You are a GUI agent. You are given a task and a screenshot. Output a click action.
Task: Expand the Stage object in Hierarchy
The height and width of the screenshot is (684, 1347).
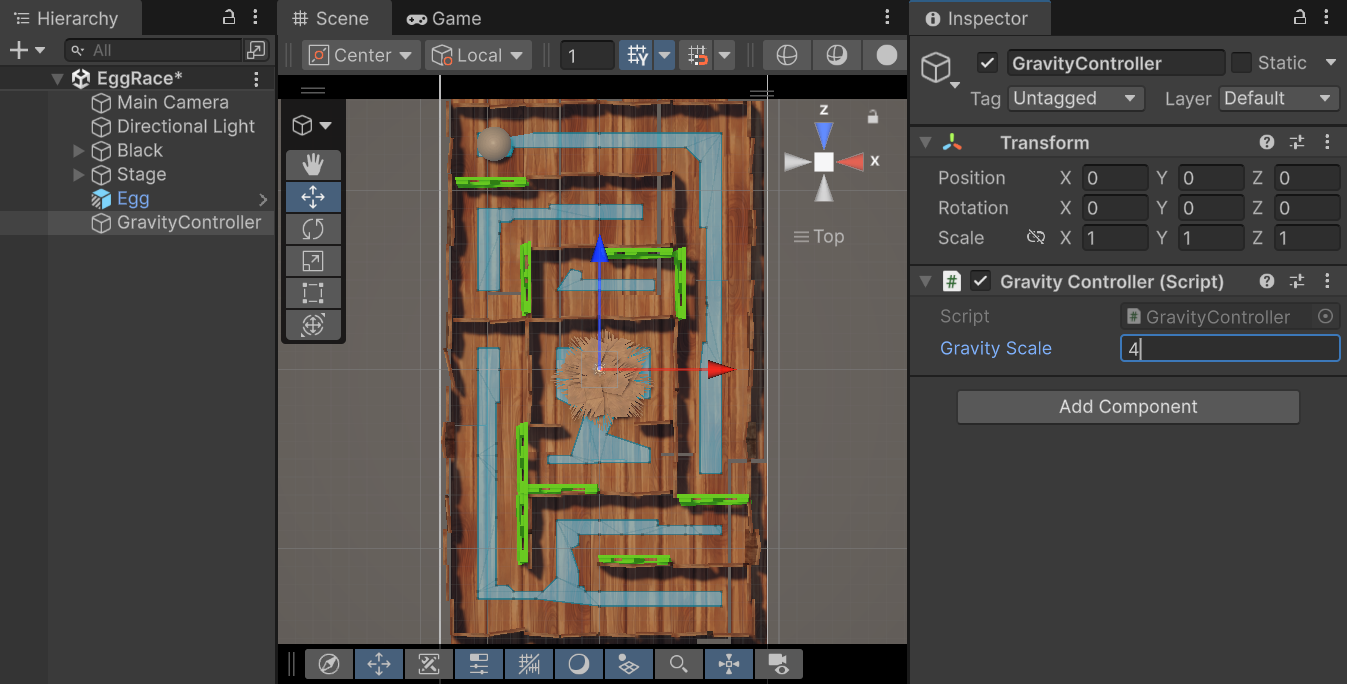[79, 175]
